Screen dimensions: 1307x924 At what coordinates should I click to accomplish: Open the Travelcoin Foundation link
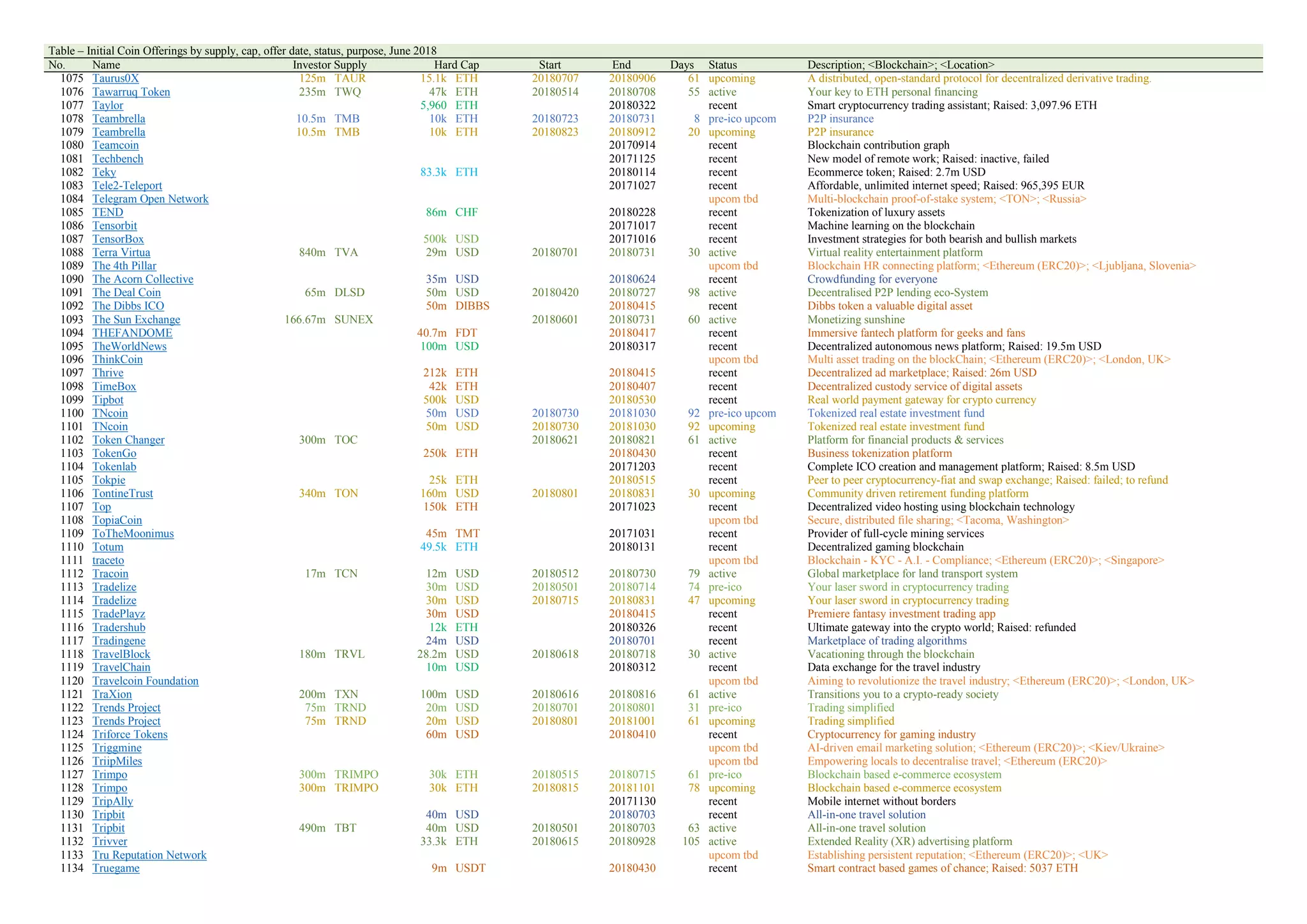pyautogui.click(x=145, y=682)
